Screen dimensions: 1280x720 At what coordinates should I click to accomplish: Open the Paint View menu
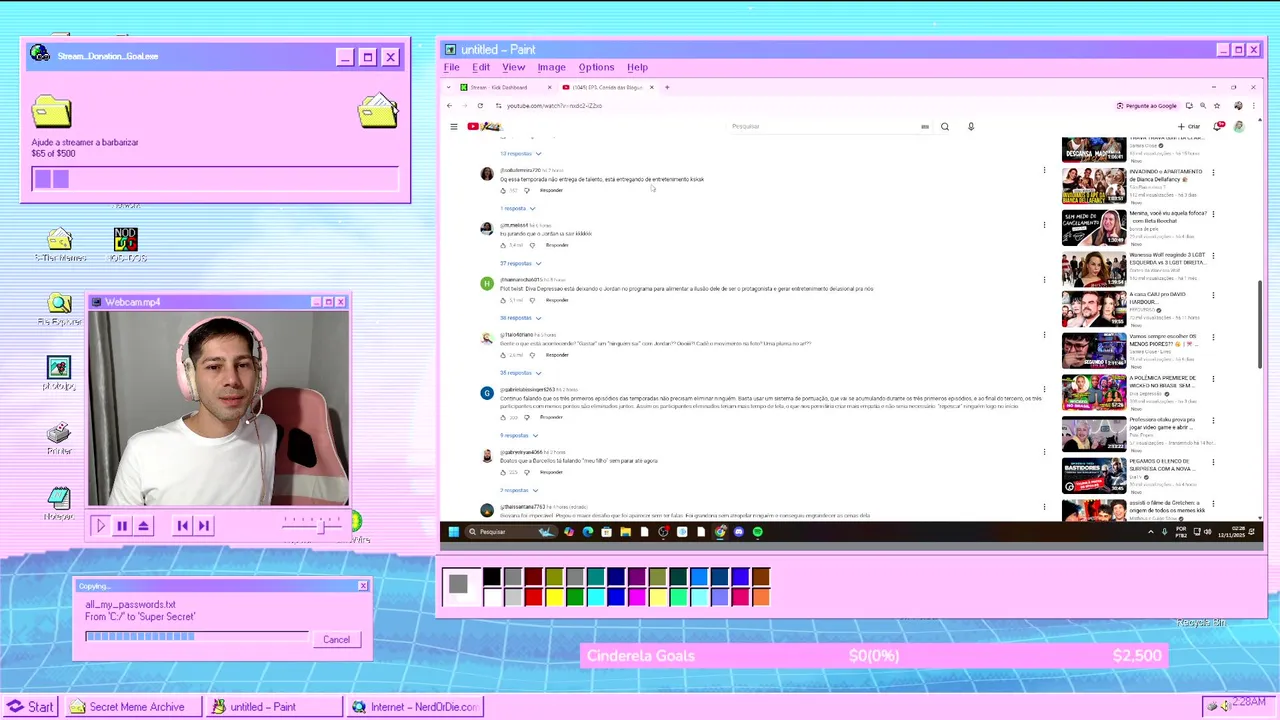[x=513, y=67]
